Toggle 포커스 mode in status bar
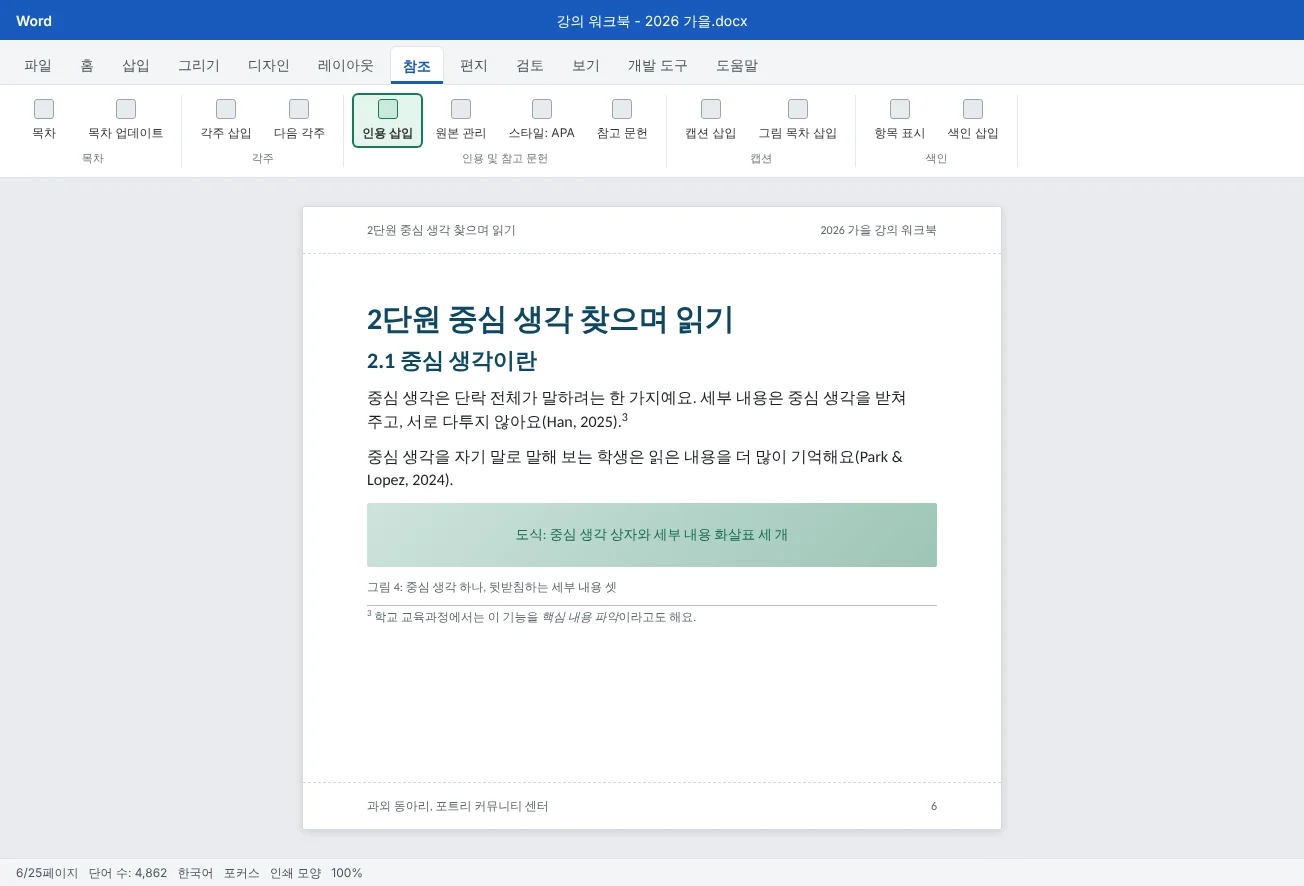1304x886 pixels. point(242,873)
